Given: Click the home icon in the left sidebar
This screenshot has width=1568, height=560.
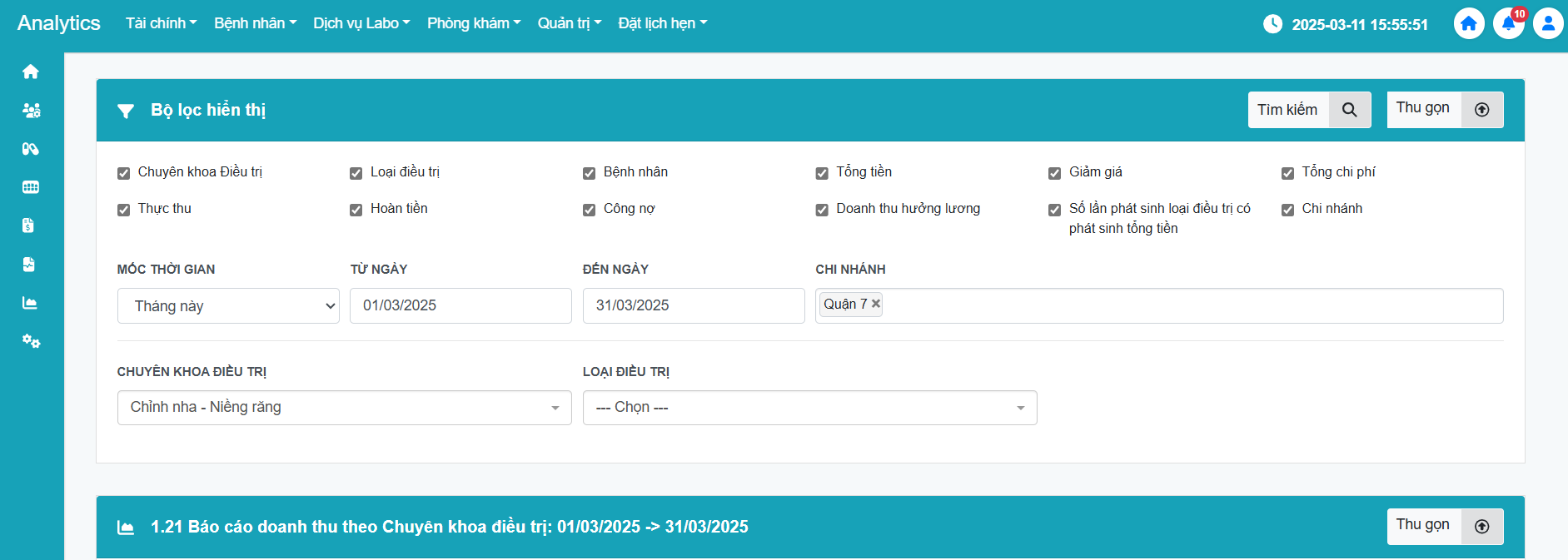Looking at the screenshot, I should coord(31,72).
